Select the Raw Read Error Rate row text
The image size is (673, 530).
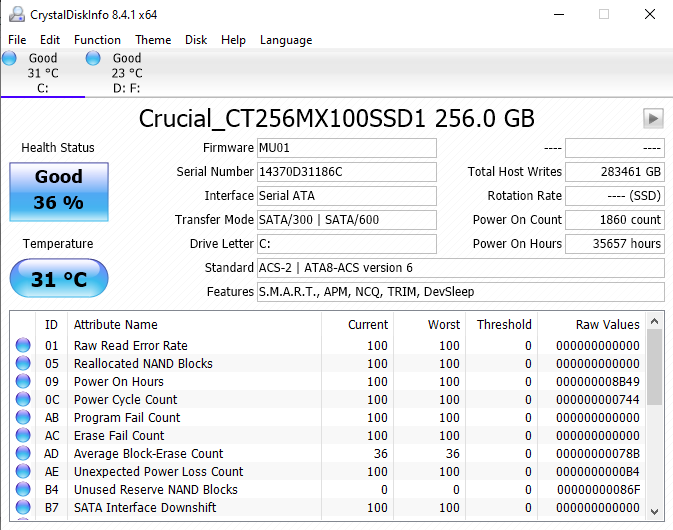pos(130,345)
